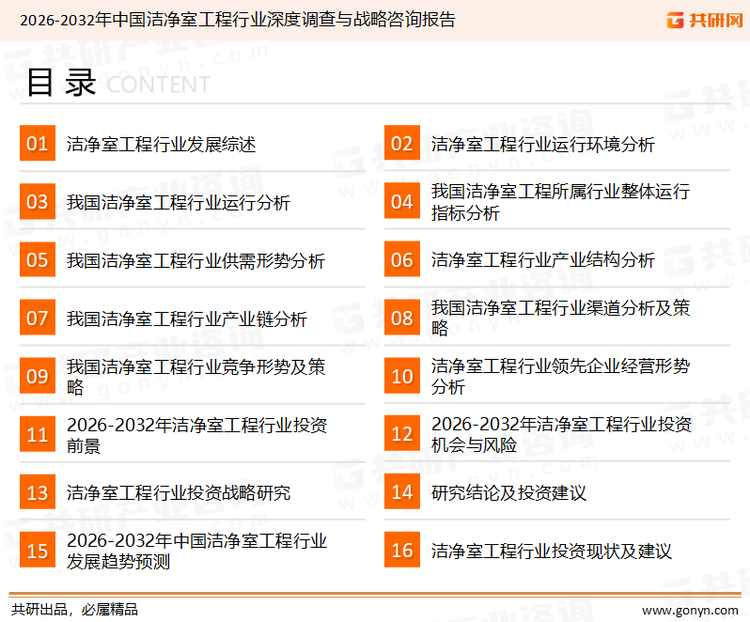Click the orange 04 number box

(x=402, y=201)
